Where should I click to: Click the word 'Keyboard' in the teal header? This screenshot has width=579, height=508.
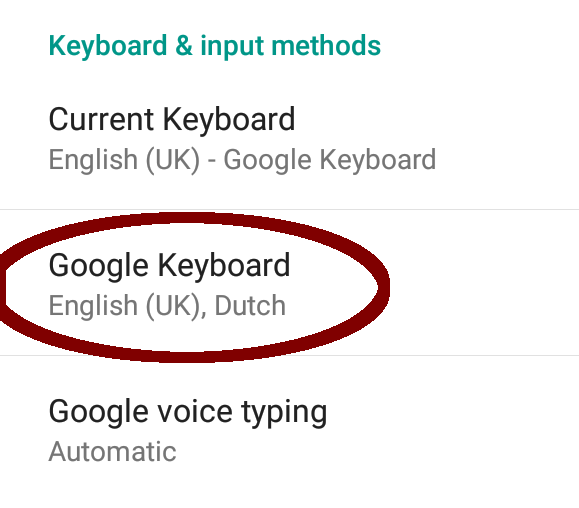[x=108, y=46]
